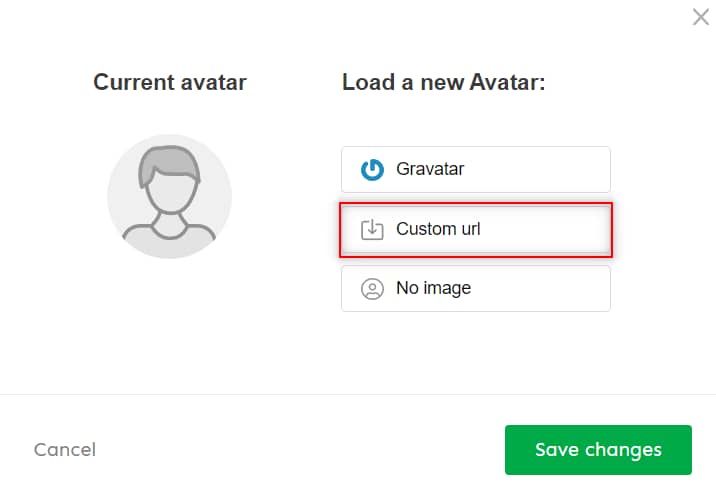This screenshot has height=493, width=716.
Task: Click the empty right side of Gravatar row
Action: [x=560, y=170]
